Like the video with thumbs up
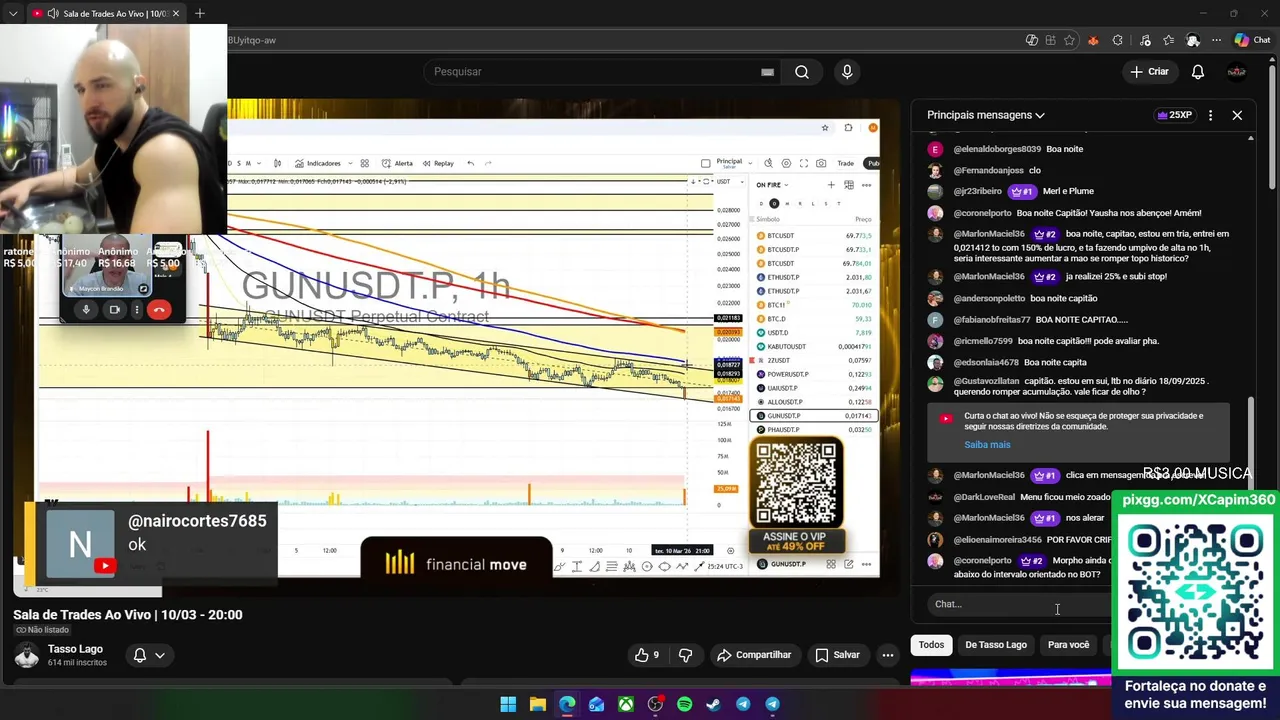The width and height of the screenshot is (1280, 720). [x=647, y=655]
